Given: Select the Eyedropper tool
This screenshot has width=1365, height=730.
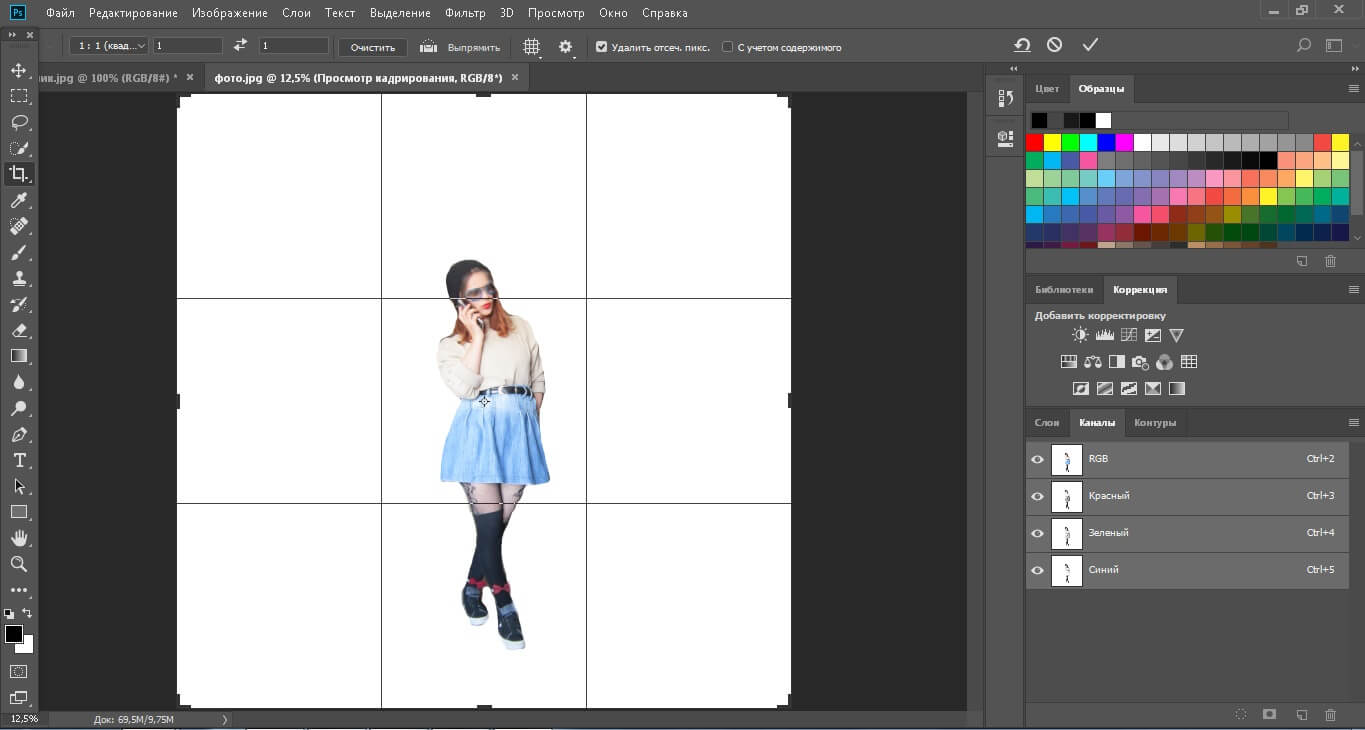Looking at the screenshot, I should click(x=18, y=201).
